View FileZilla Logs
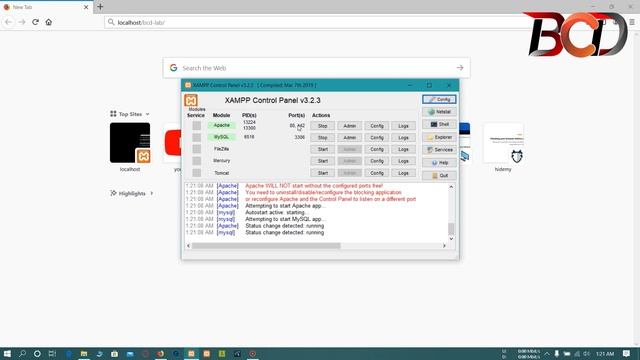Viewport: 640px width, 360px height. (x=403, y=149)
